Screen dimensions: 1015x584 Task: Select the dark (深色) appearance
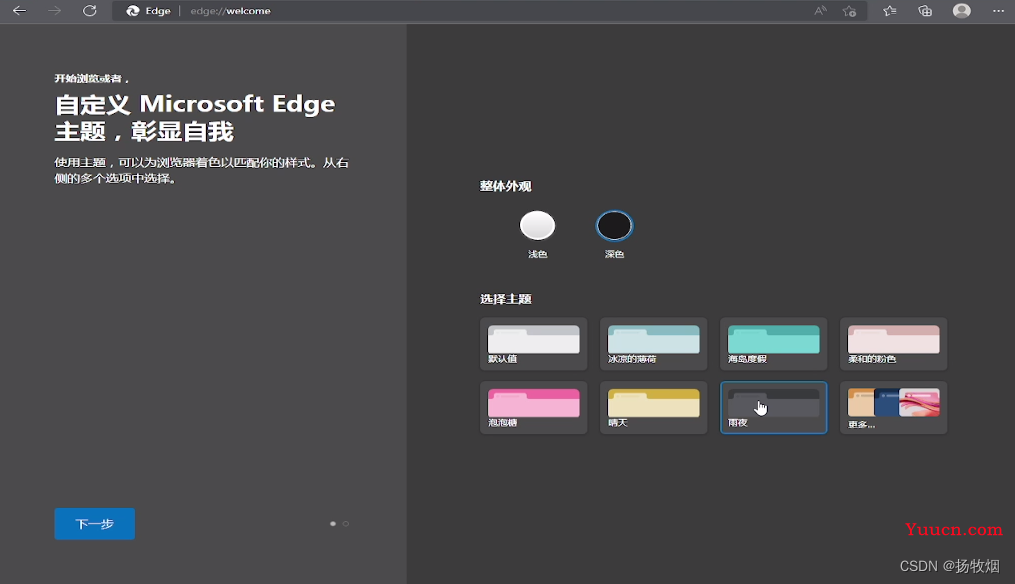[x=614, y=225]
